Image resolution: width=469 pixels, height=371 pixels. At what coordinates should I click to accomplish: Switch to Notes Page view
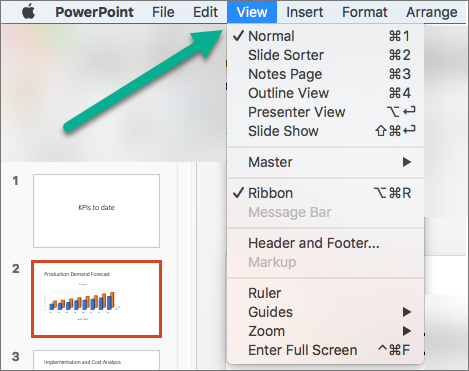(325, 74)
